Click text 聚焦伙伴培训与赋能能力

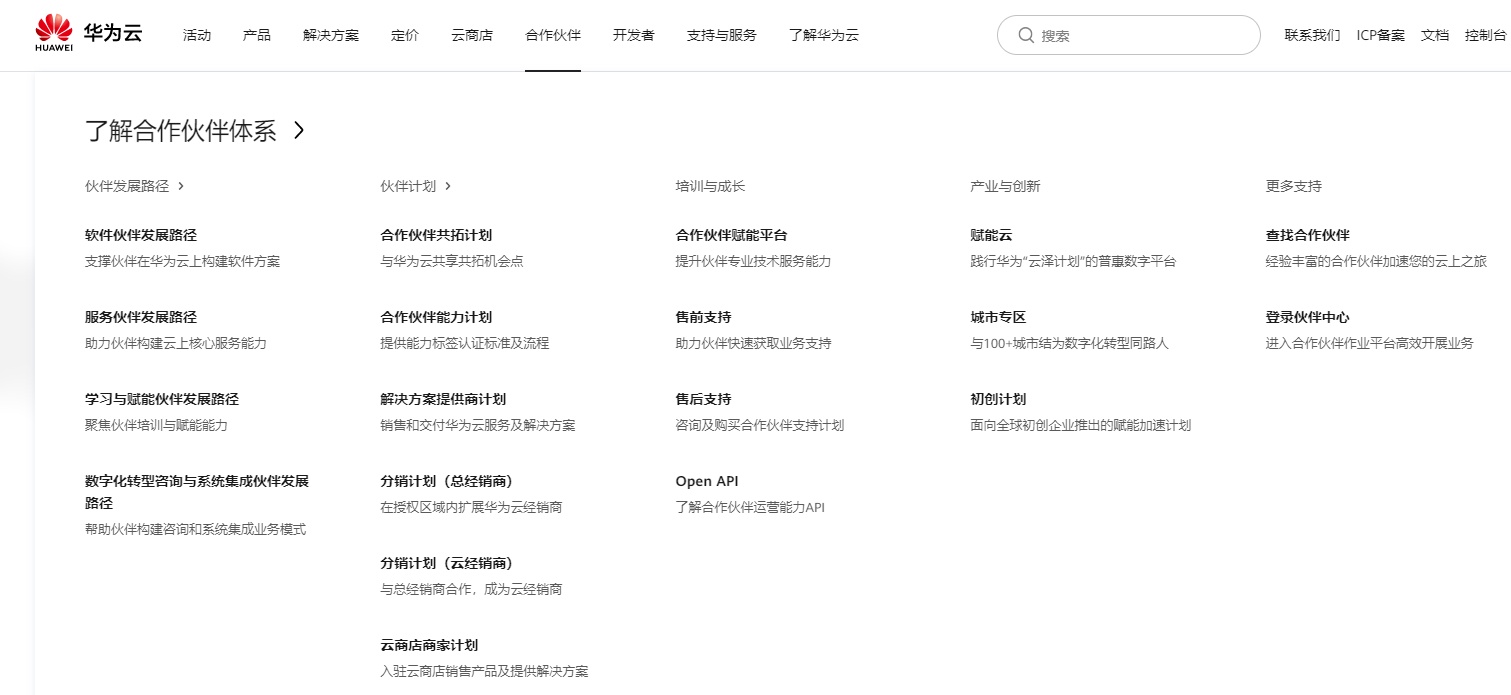156,425
